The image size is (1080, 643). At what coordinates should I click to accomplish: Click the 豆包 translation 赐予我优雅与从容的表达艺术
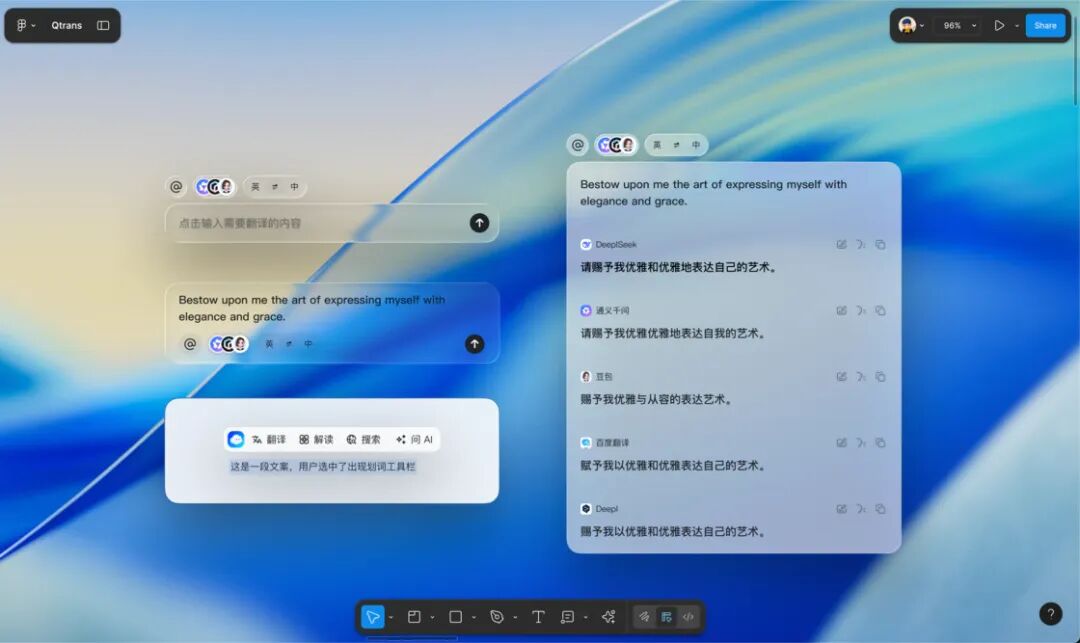tap(657, 399)
